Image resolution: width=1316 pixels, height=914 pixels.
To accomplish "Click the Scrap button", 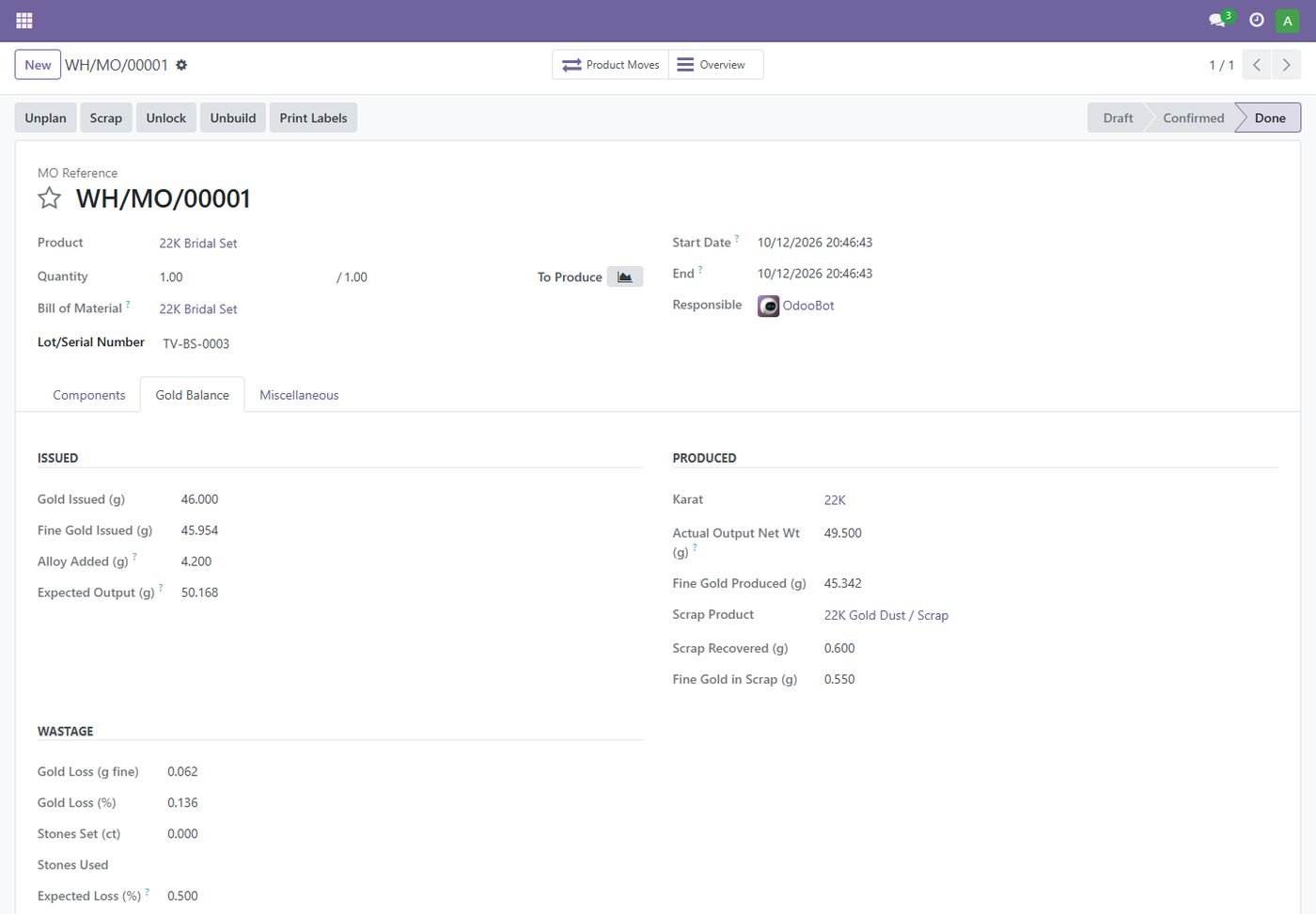I will pos(106,118).
